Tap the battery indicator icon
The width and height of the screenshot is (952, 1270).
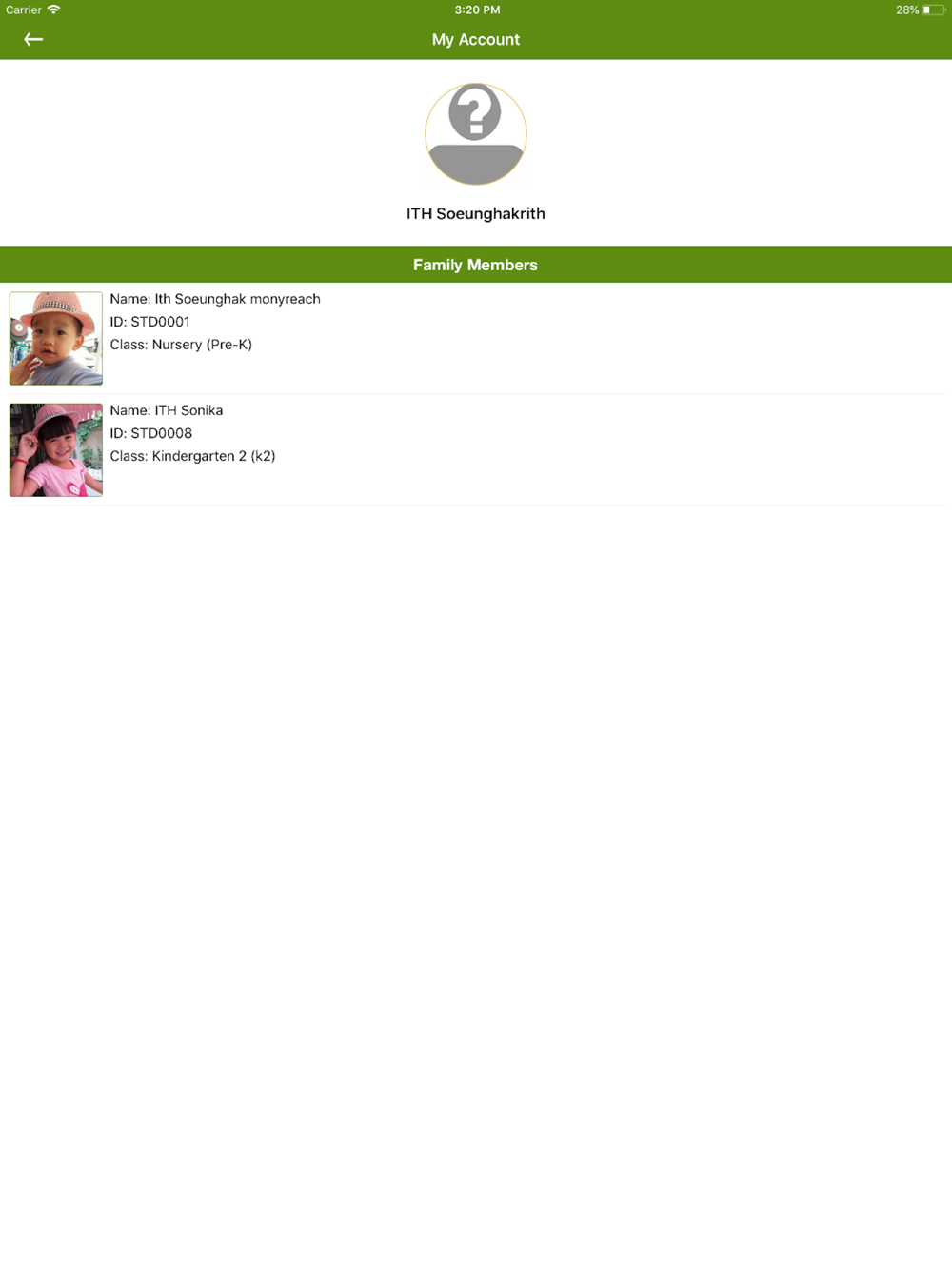933,10
